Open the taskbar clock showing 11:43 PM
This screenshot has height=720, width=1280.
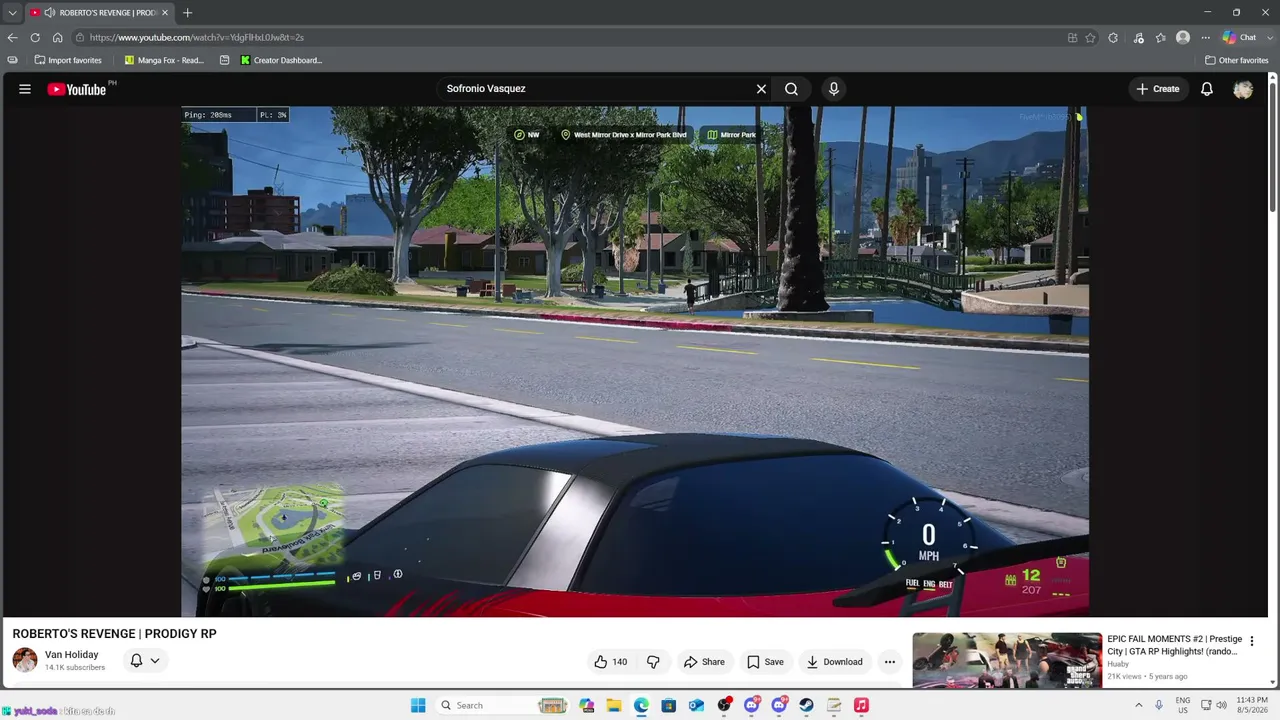point(1252,705)
